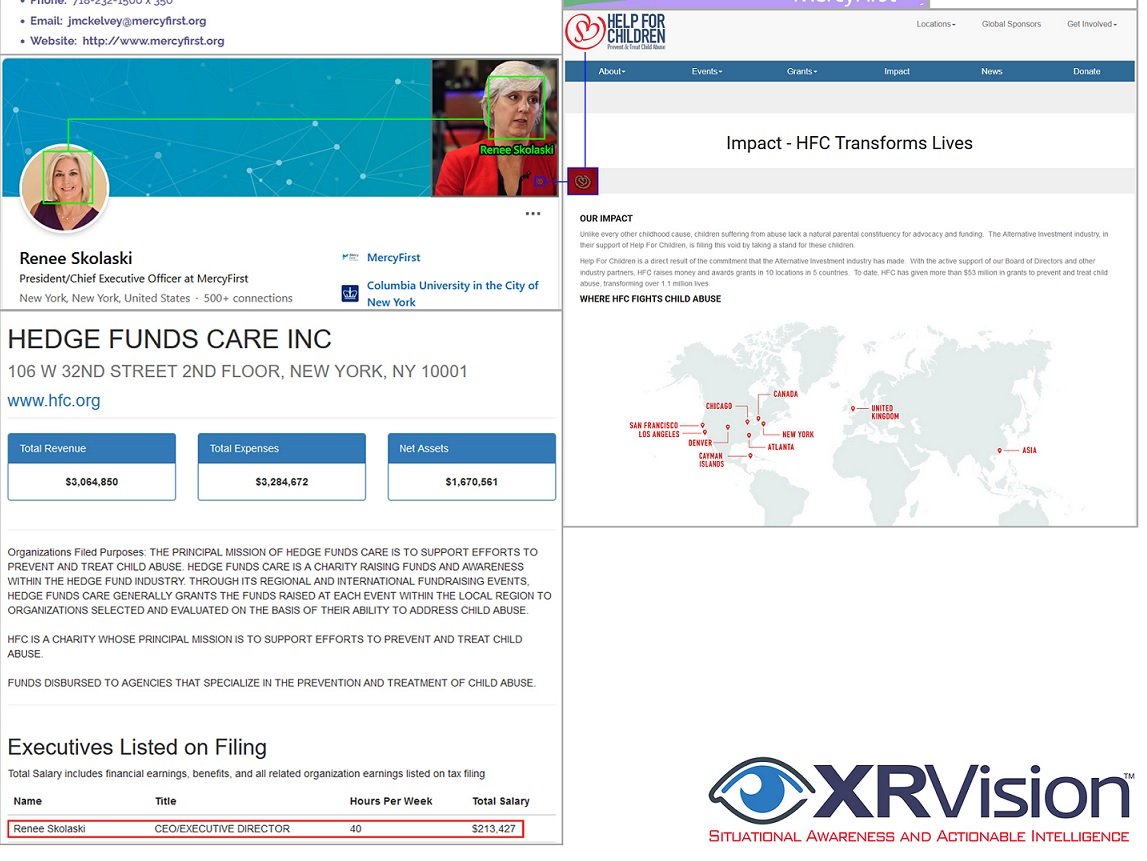The image size is (1147, 861).
Task: Open the News navigation item
Action: pyautogui.click(x=991, y=72)
